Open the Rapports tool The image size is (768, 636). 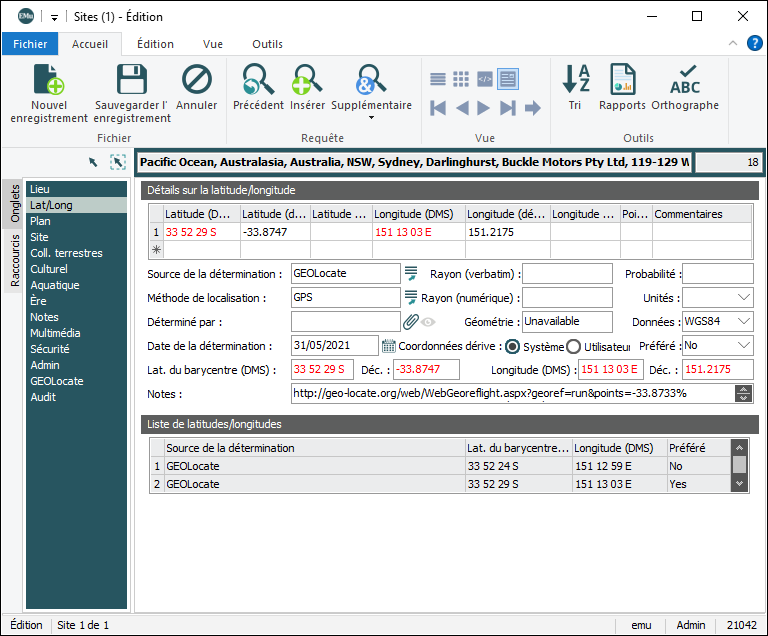622,80
